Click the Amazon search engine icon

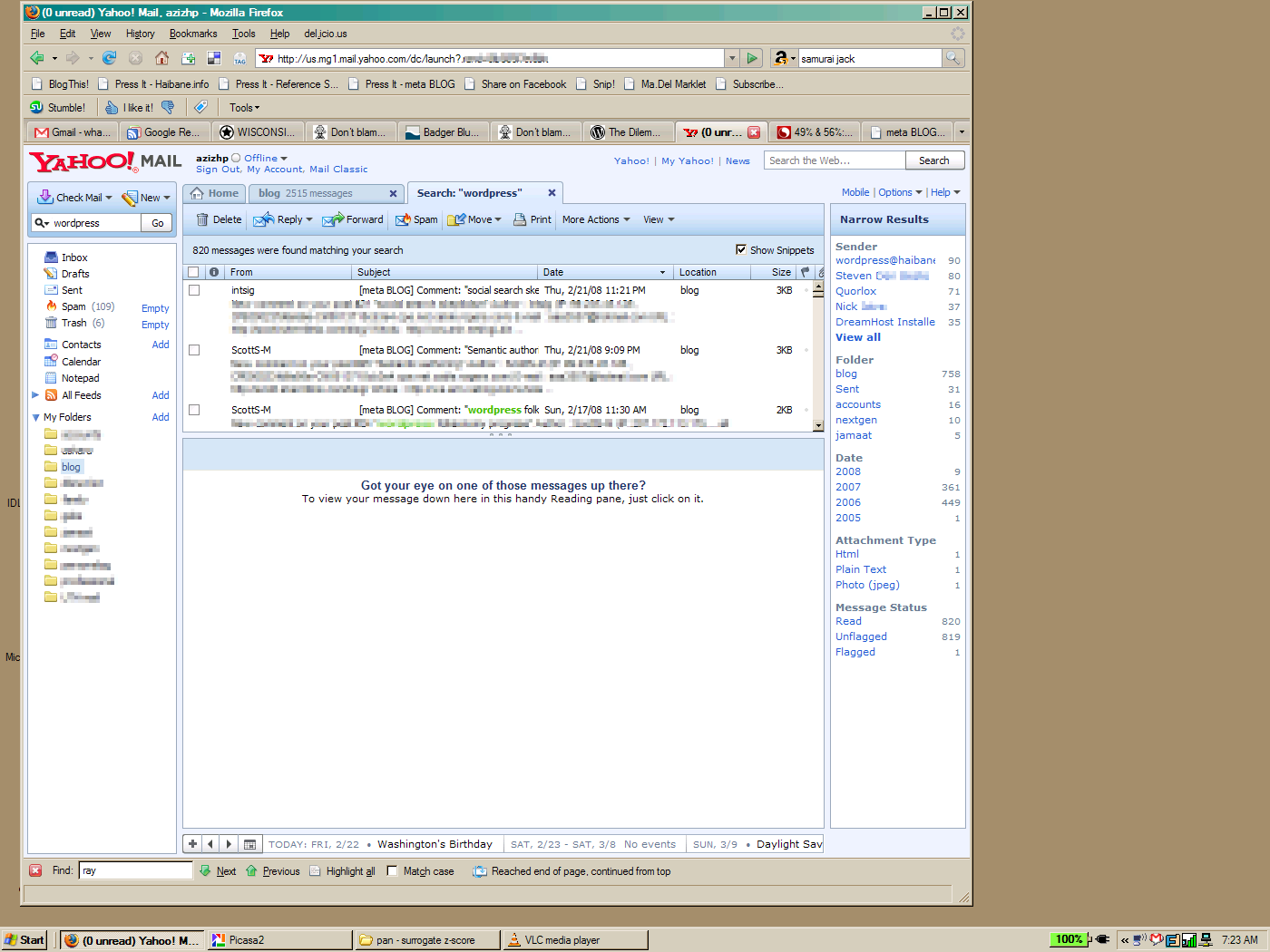pos(780,58)
